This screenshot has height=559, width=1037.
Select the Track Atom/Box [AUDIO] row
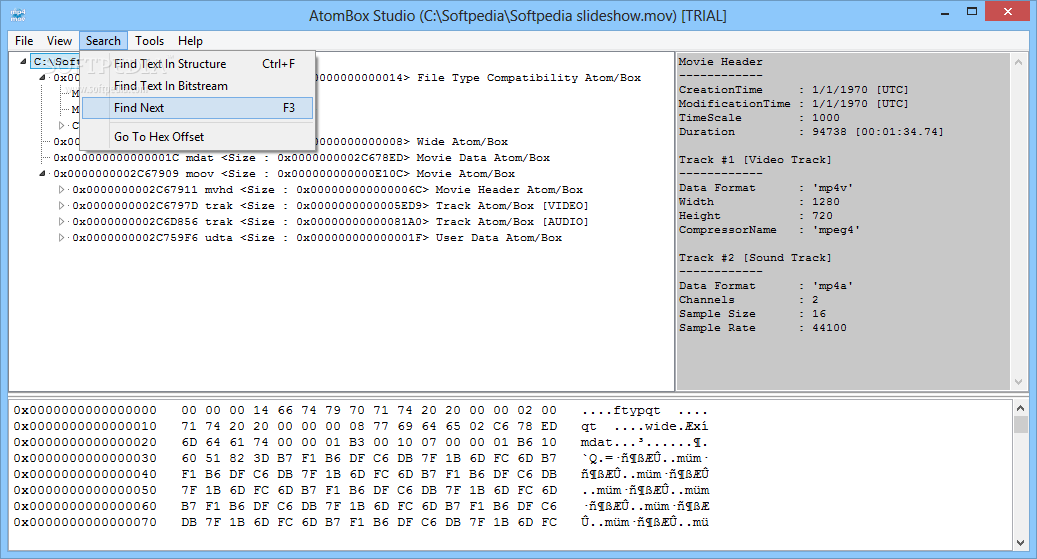pyautogui.click(x=330, y=222)
